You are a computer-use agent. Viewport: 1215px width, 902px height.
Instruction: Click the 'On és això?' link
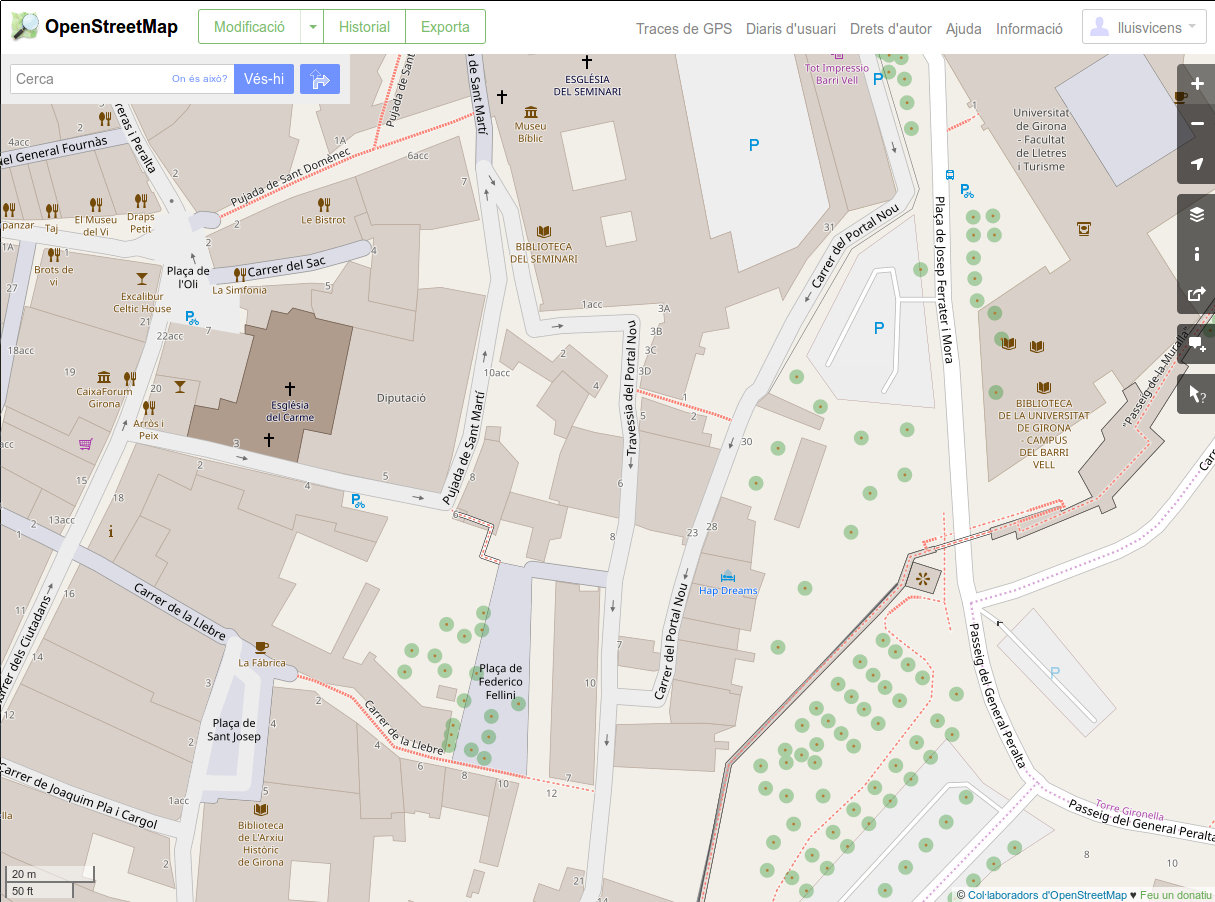tap(199, 79)
